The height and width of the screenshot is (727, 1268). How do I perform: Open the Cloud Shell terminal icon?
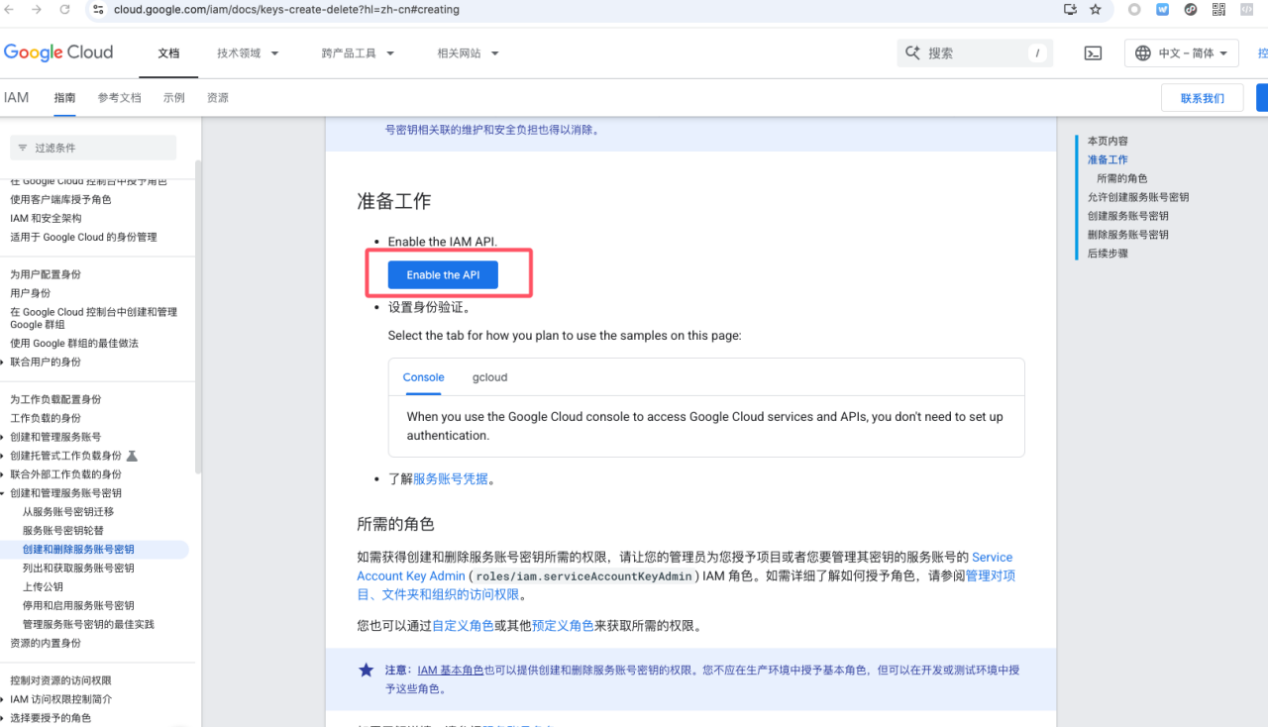point(1092,52)
